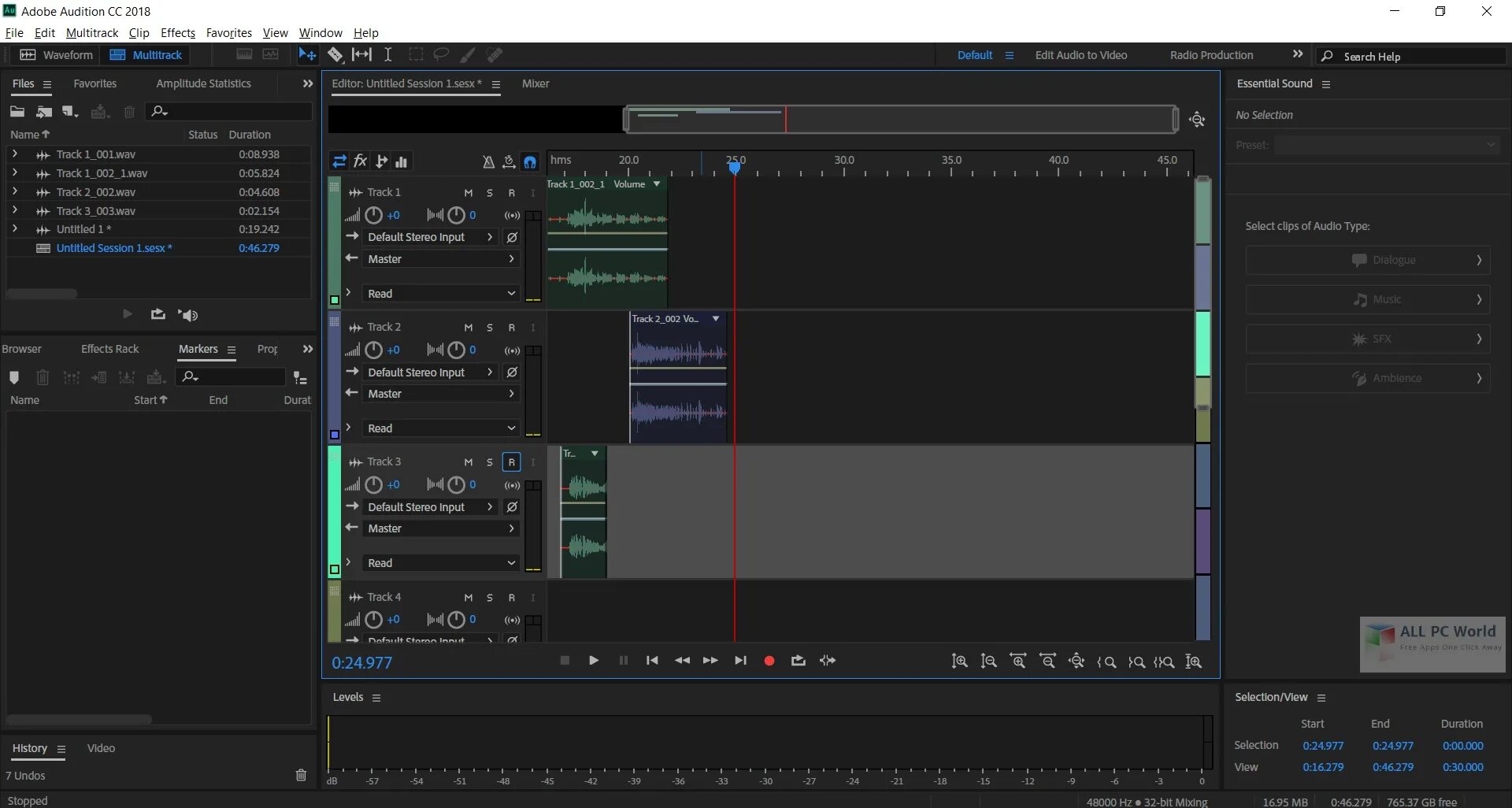Viewport: 1512px width, 808px height.
Task: Open the Effects menu
Action: pyautogui.click(x=178, y=33)
